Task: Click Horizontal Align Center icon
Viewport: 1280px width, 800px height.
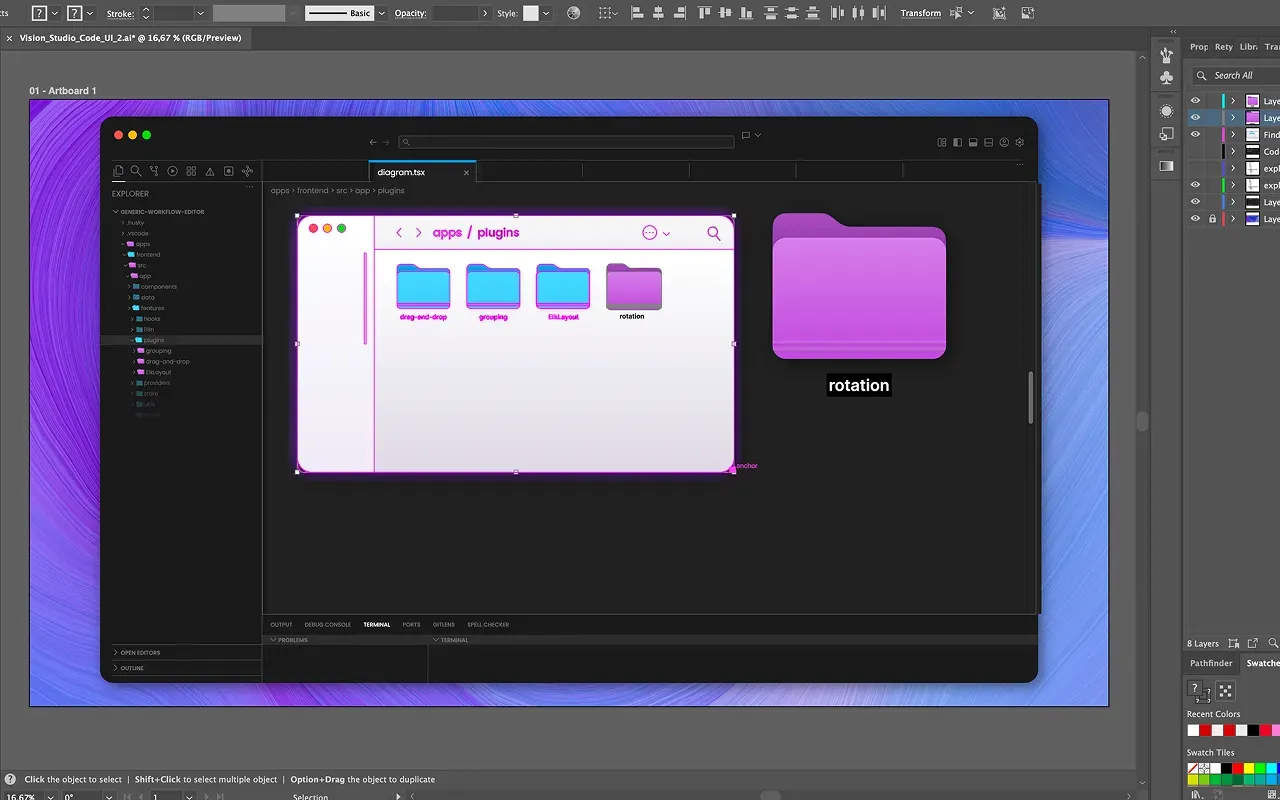Action: 659,13
